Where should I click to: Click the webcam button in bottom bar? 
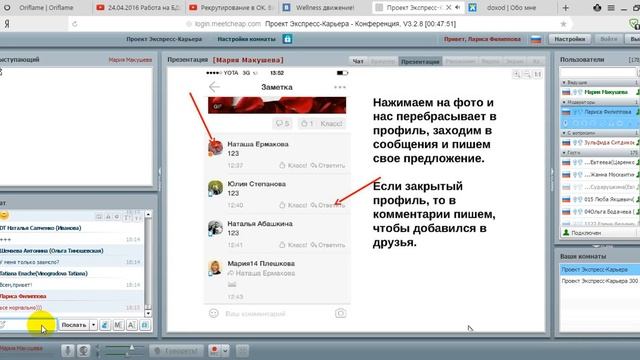click(84, 350)
